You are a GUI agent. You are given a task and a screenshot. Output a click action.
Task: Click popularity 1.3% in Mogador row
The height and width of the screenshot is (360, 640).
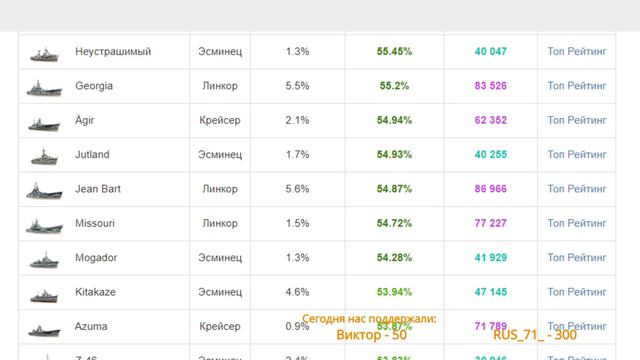coord(297,258)
